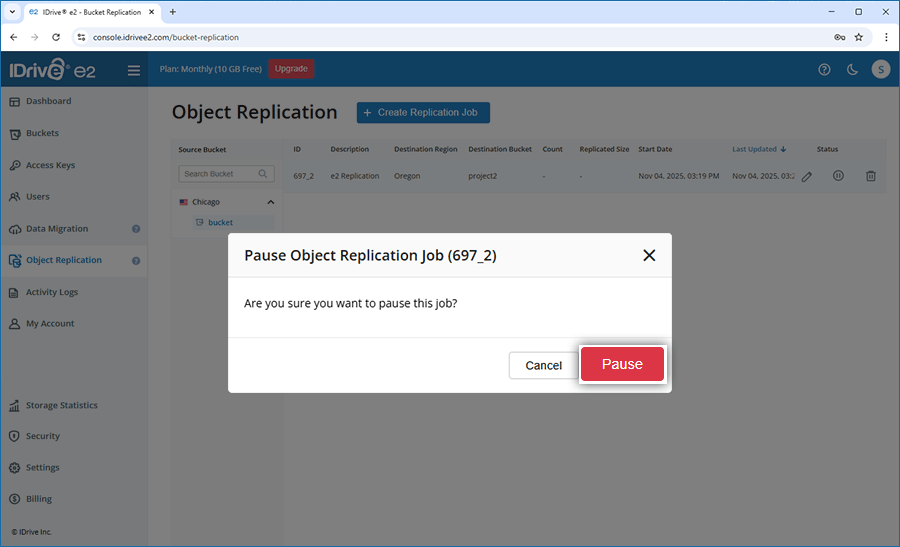Click the red Upgrade plan button
The height and width of the screenshot is (547, 900).
291,69
